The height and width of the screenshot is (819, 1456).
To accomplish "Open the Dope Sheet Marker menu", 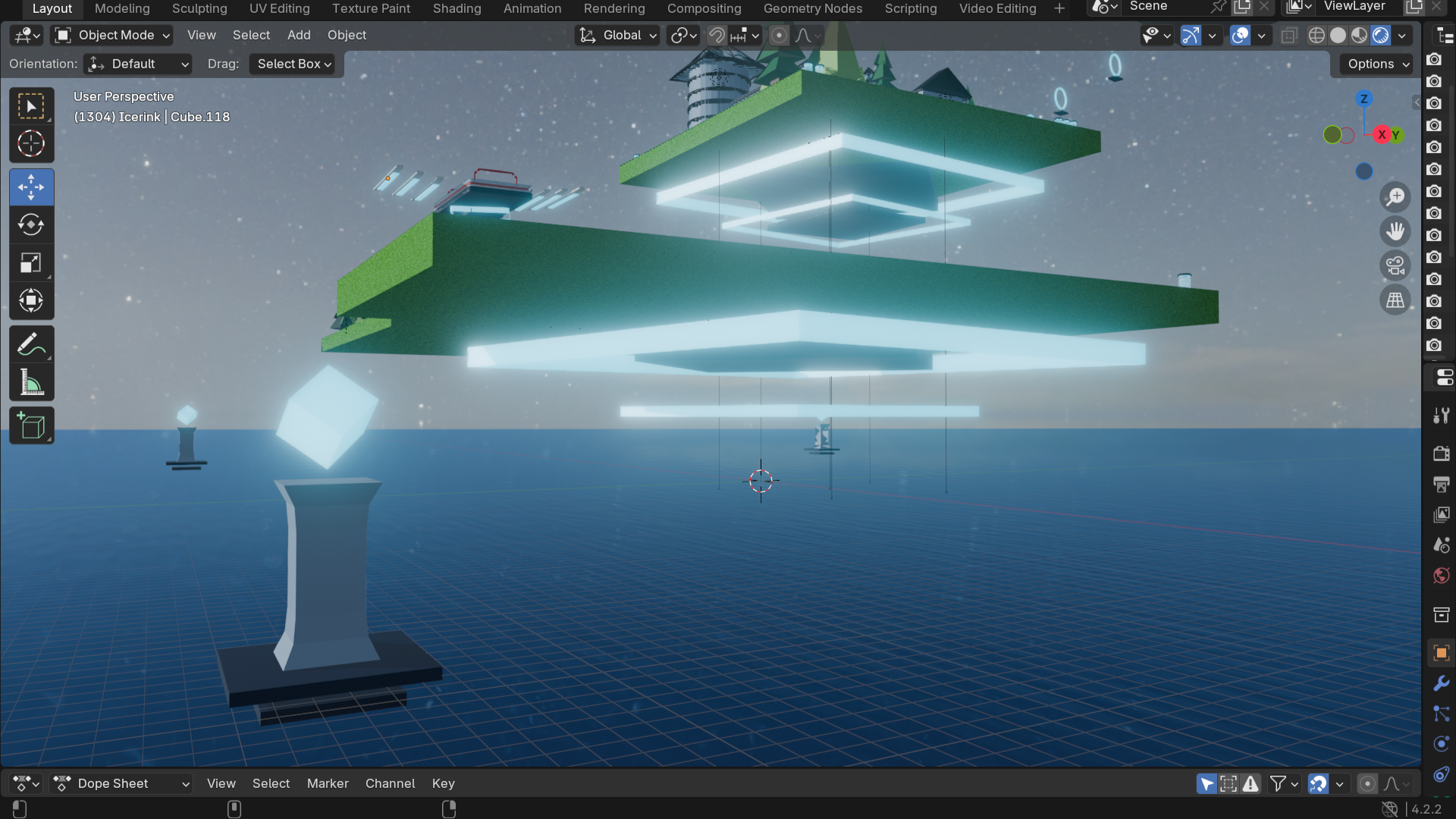I will point(328,783).
